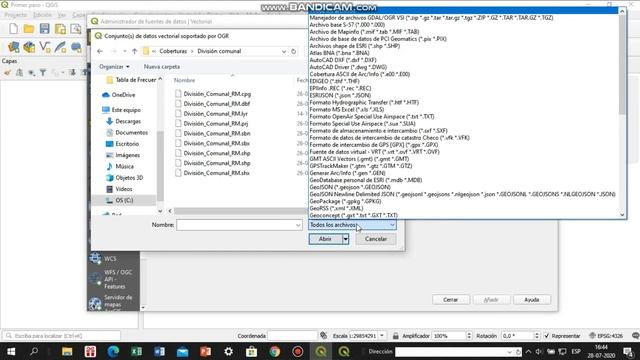Click Add Group icon in Capas panel
Image resolution: width=640 pixels, height=360 pixels.
[x=19, y=73]
